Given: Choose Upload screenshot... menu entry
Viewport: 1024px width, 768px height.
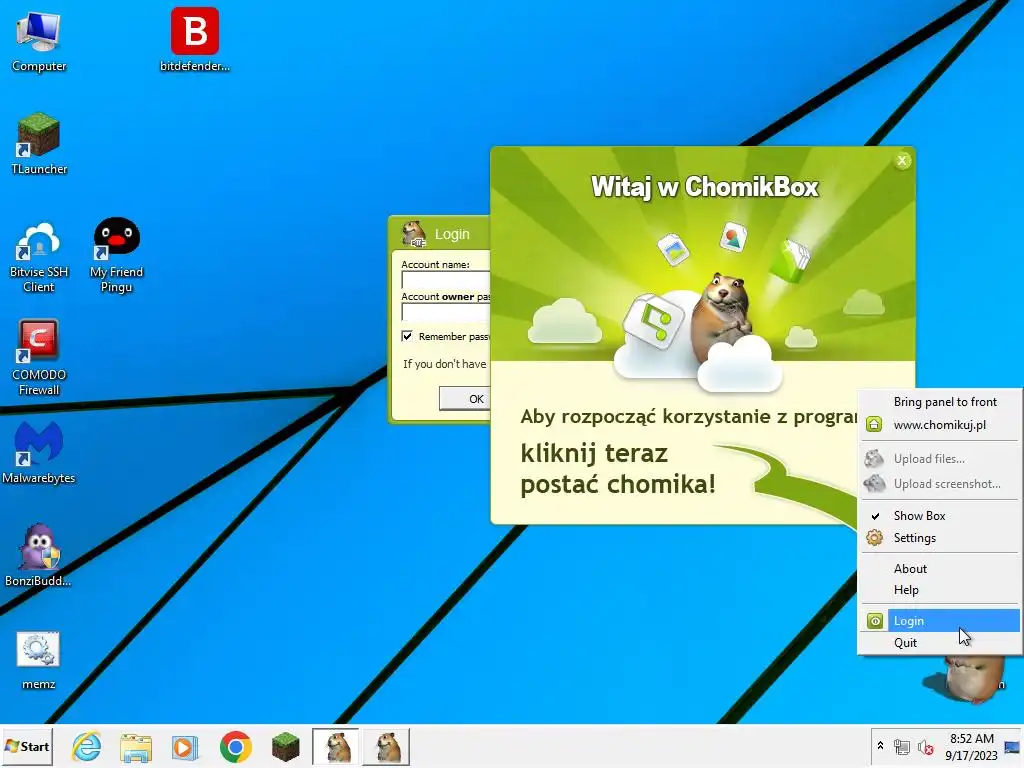Looking at the screenshot, I should coord(939,483).
